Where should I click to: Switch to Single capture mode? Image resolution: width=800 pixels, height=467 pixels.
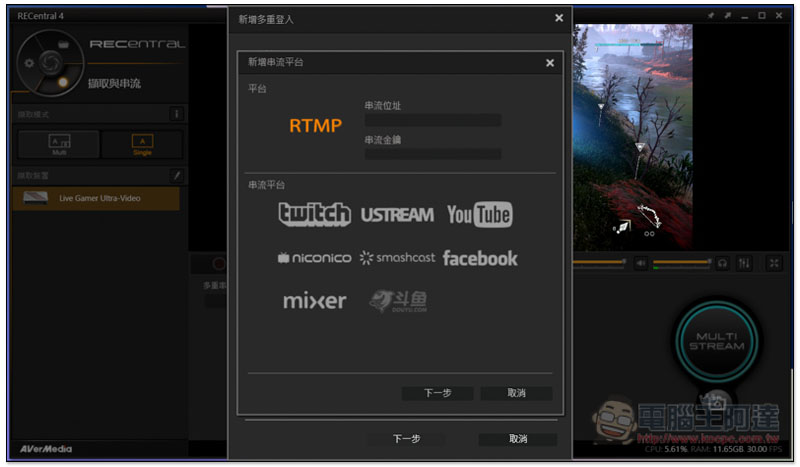pyautogui.click(x=142, y=144)
